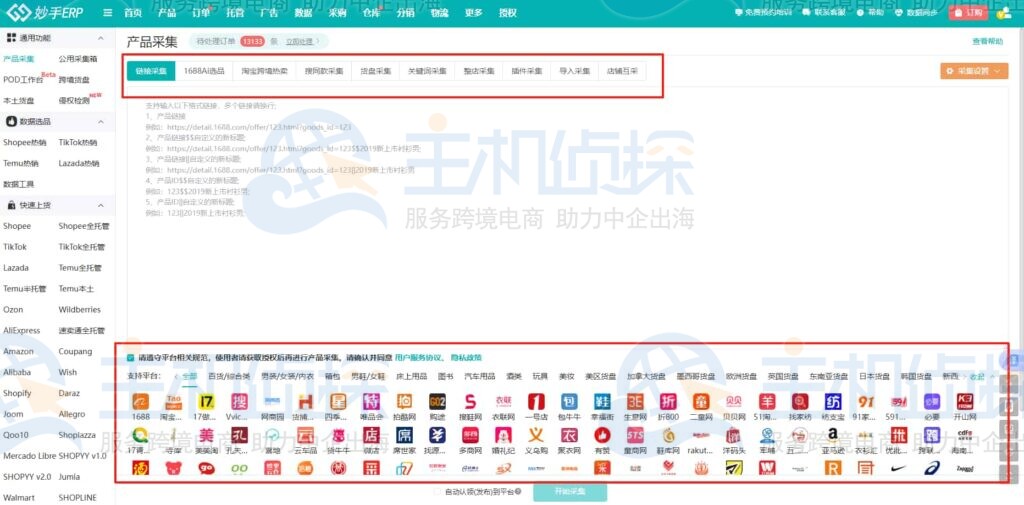Select the 聚衣网 platform icon
The image size is (1024, 505).
(x=569, y=434)
